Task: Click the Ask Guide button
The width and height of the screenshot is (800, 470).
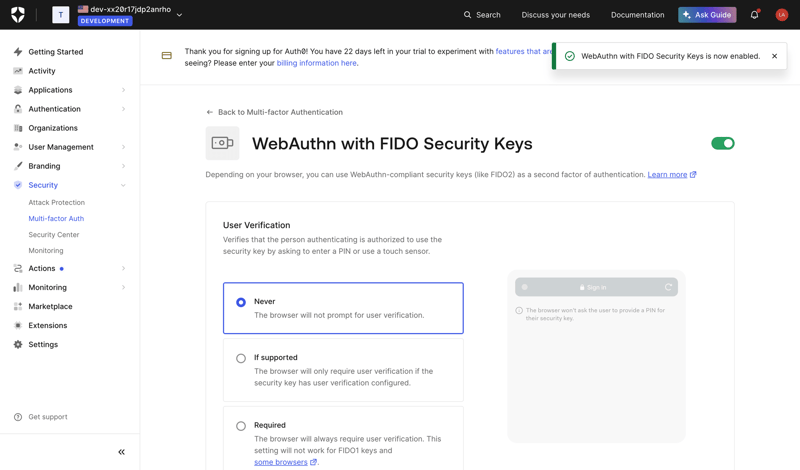Action: pos(707,15)
